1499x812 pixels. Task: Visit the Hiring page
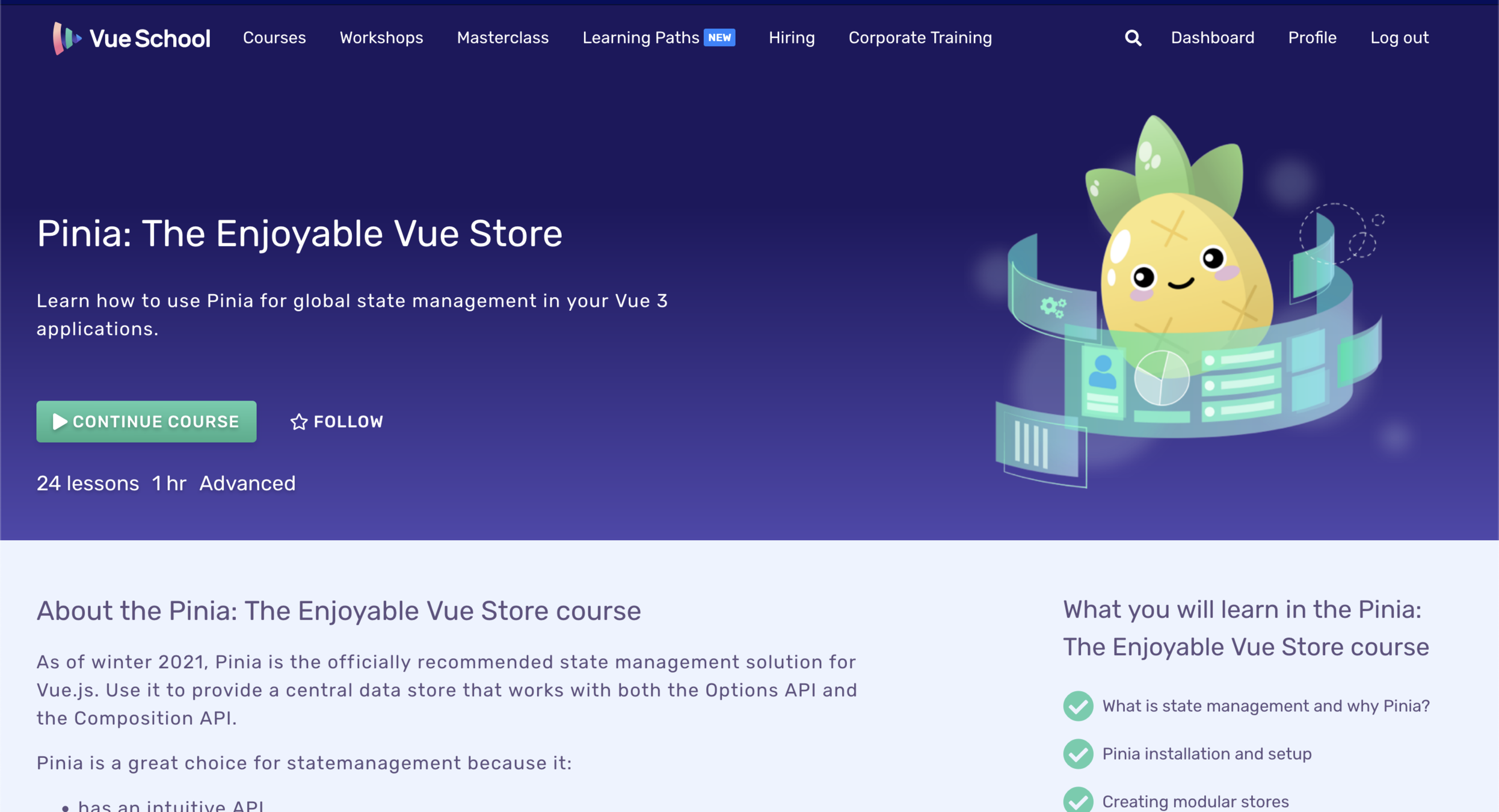tap(792, 38)
